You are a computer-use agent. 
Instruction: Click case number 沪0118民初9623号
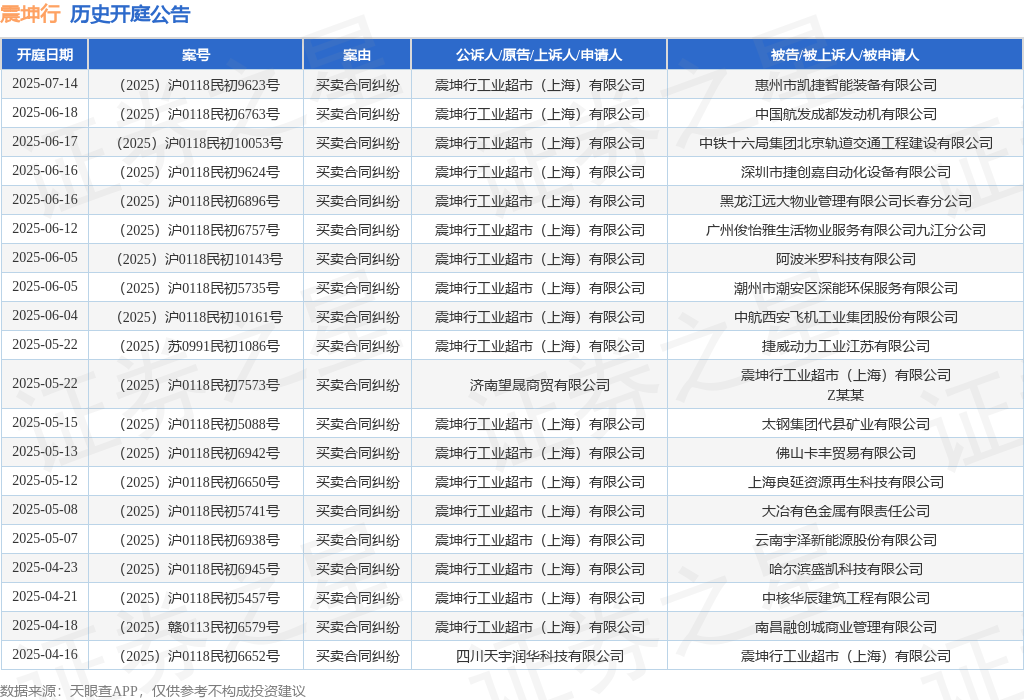tap(196, 85)
